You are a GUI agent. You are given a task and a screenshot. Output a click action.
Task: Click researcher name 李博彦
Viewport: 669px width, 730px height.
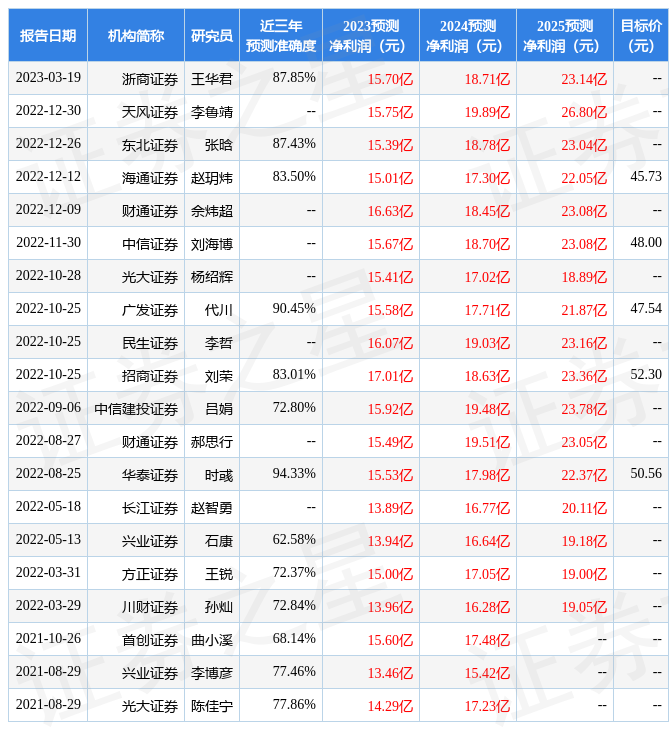click(212, 673)
